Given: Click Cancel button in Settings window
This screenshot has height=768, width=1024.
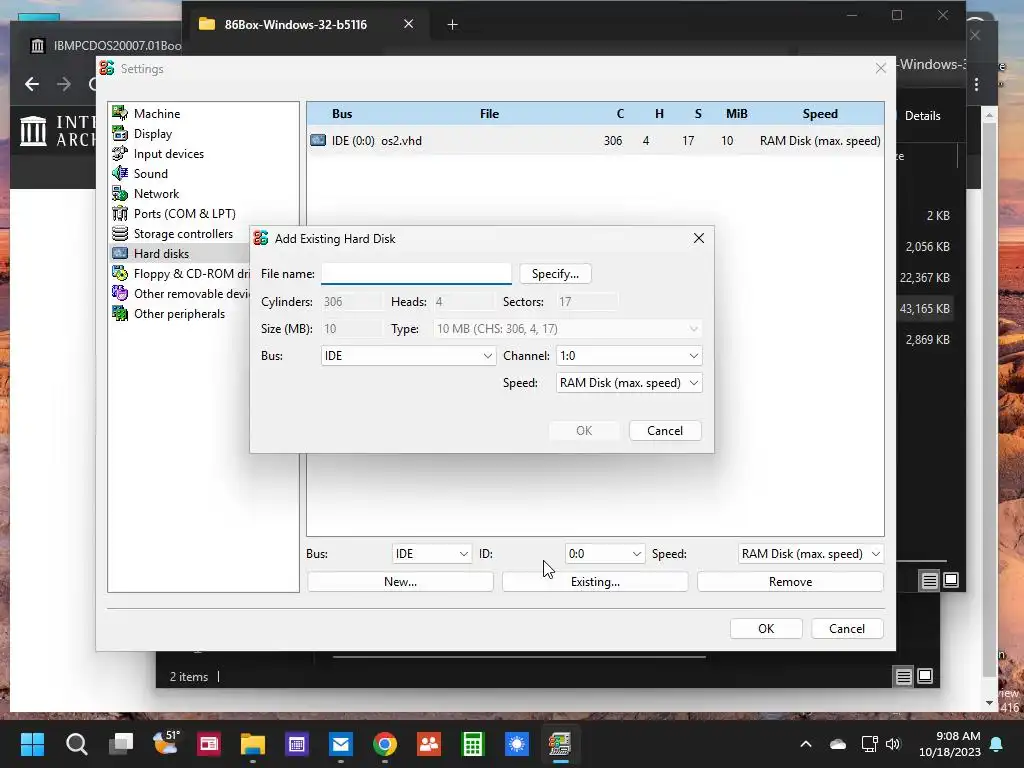Looking at the screenshot, I should (847, 628).
